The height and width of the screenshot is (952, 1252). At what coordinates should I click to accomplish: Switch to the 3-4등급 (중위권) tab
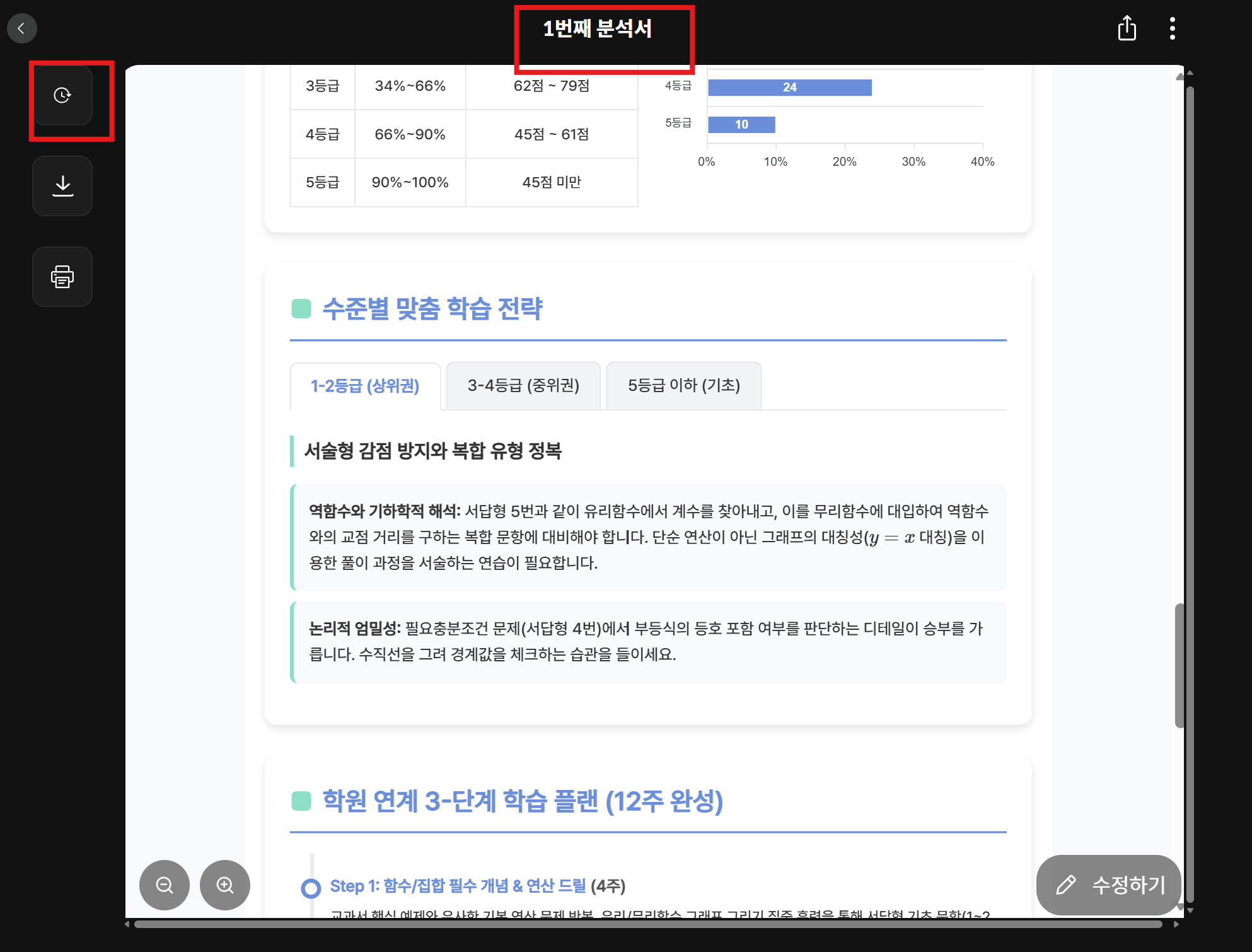click(523, 386)
